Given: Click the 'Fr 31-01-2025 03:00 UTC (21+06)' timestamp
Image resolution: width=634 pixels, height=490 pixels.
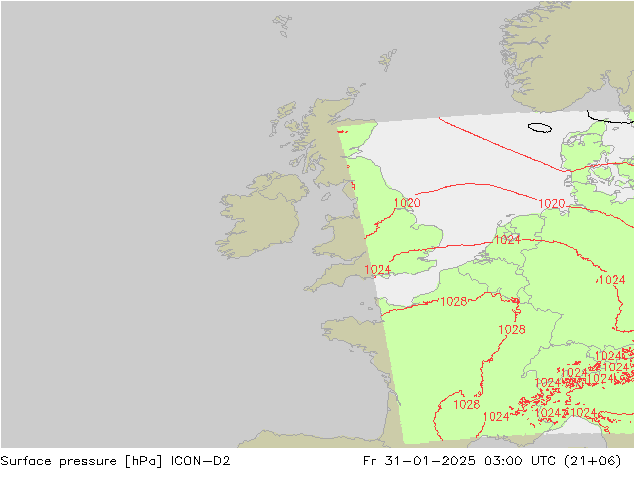Looking at the screenshot, I should [x=492, y=461].
